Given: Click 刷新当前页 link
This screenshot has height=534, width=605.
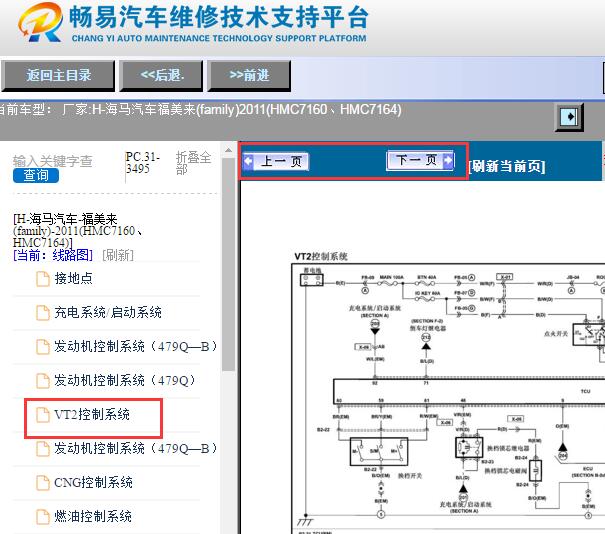Looking at the screenshot, I should (507, 166).
